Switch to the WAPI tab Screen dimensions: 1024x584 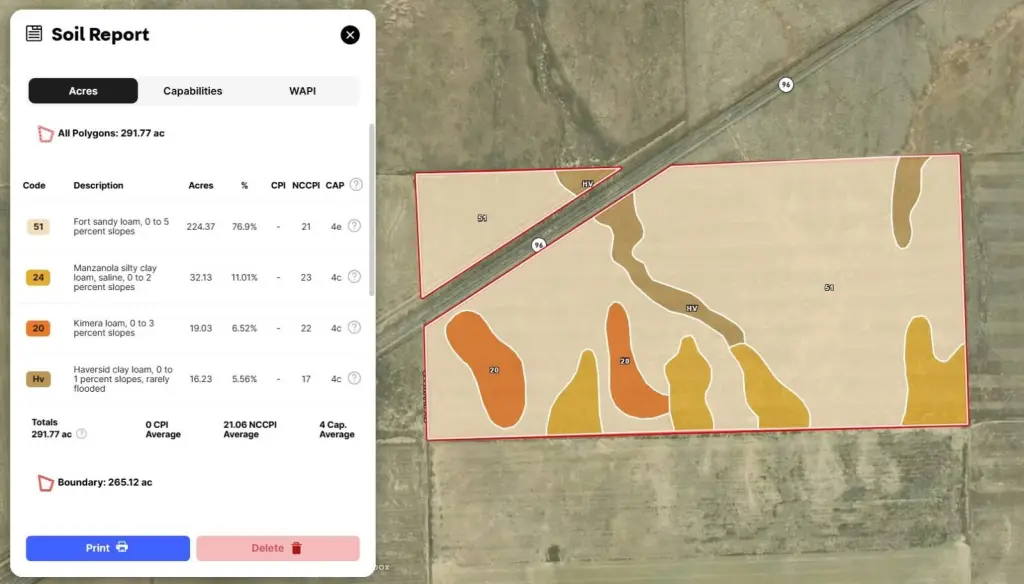click(303, 91)
